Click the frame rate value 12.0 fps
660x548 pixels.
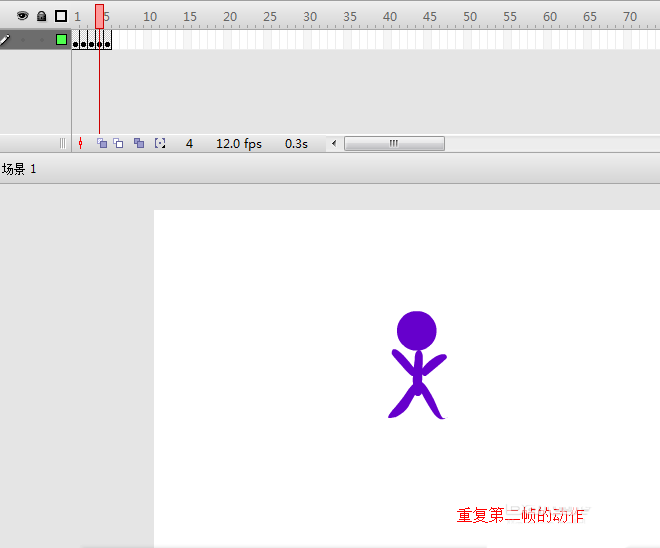[x=239, y=144]
